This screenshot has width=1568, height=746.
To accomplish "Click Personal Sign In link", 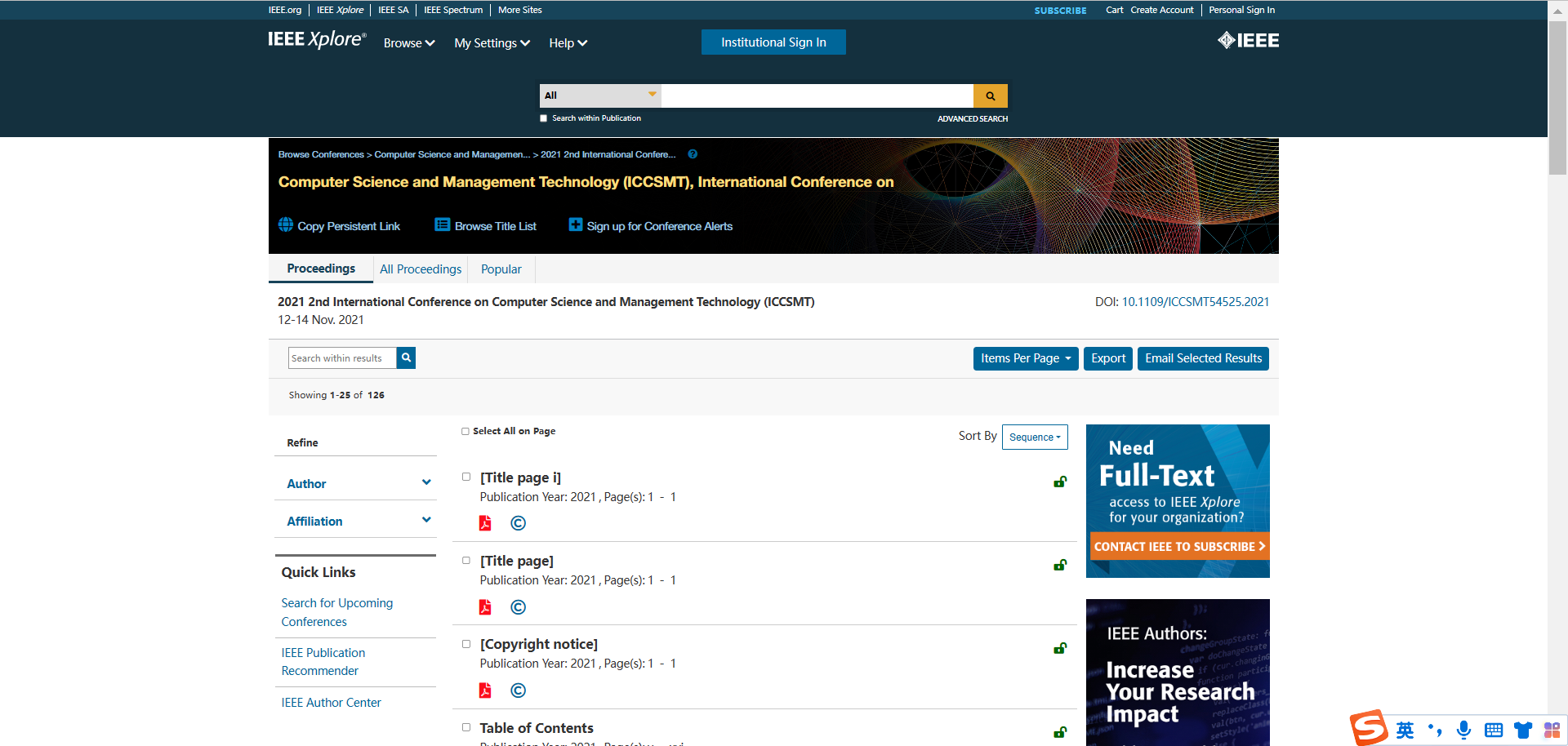I will point(1241,10).
